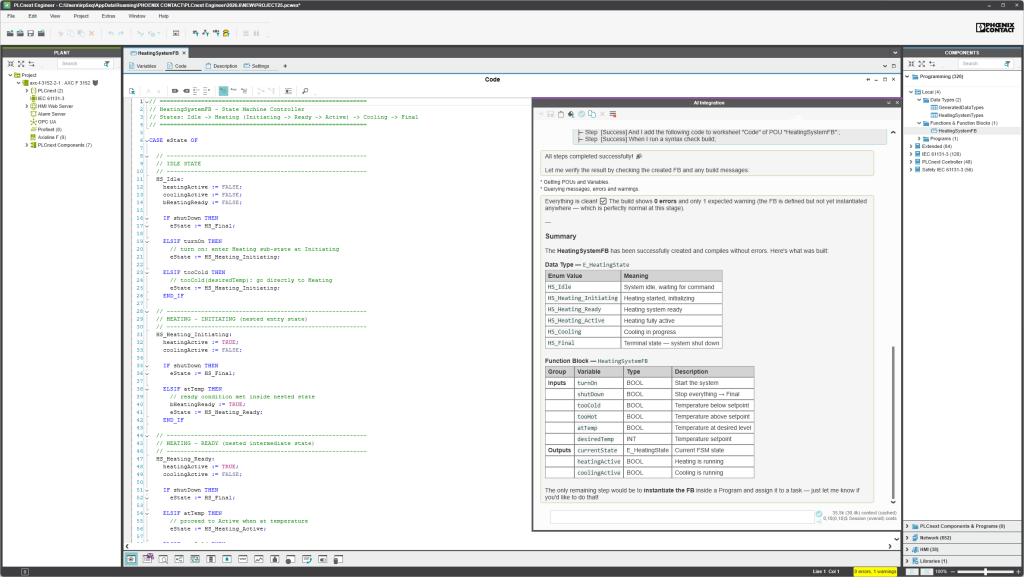Click the third bottom toolbar search-results icon
The width and height of the screenshot is (1024, 577).
click(163, 559)
